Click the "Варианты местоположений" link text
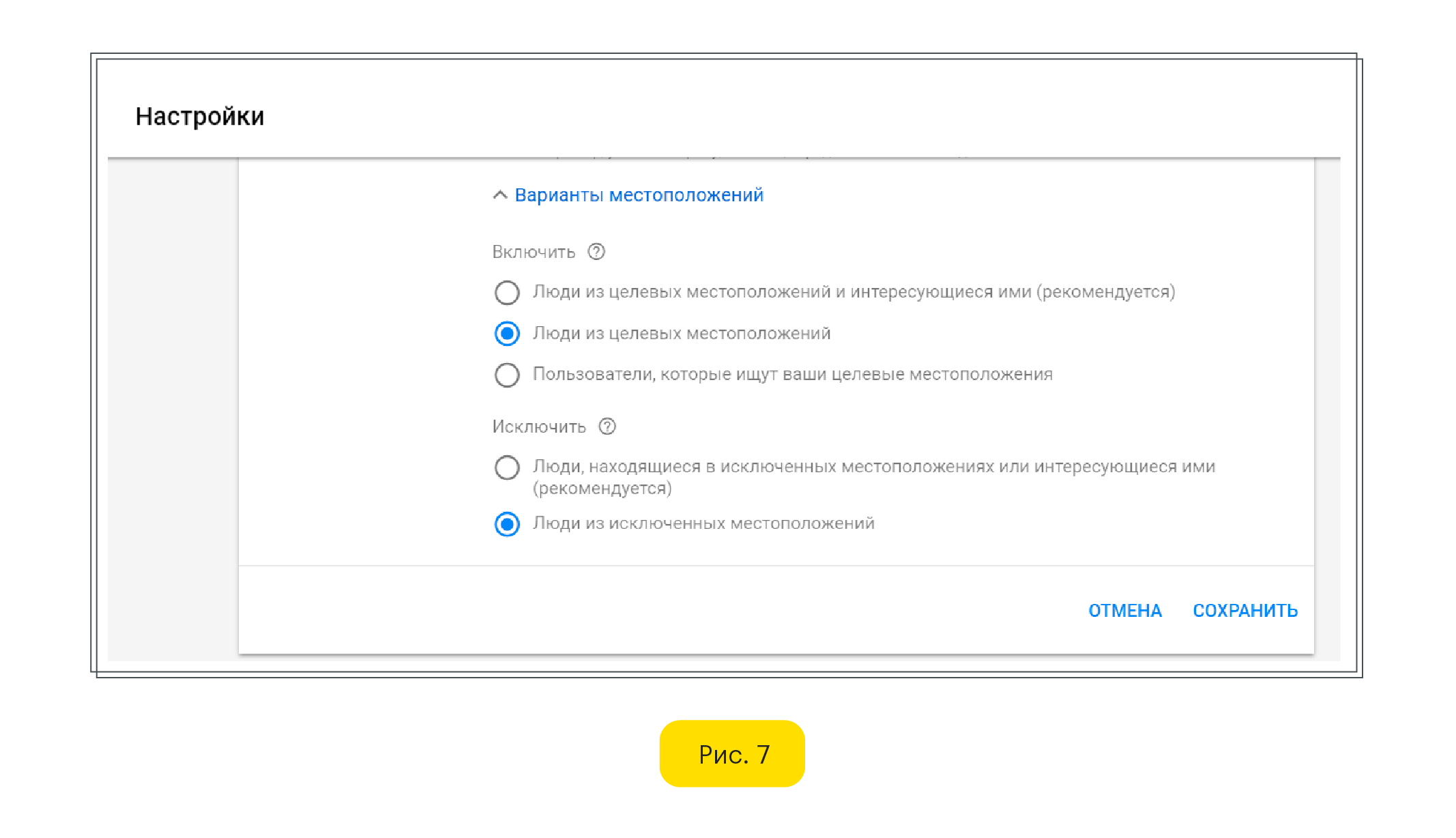This screenshot has height=838, width=1456. pyautogui.click(x=639, y=195)
